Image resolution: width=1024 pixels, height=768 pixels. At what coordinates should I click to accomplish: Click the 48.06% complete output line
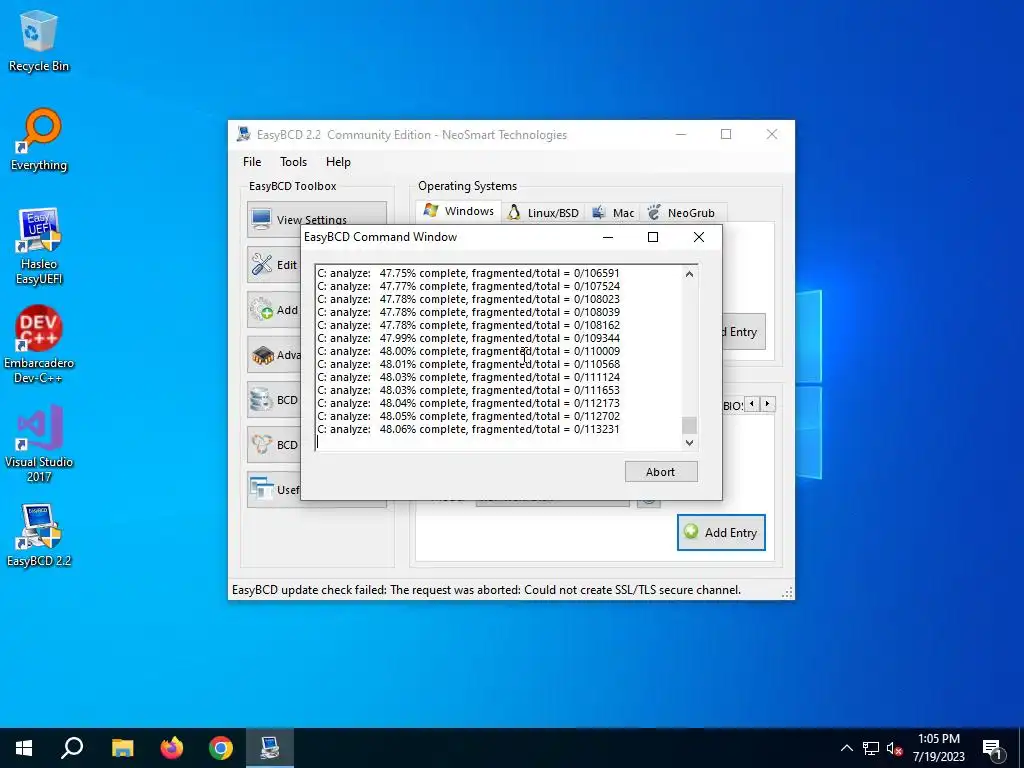tap(468, 429)
